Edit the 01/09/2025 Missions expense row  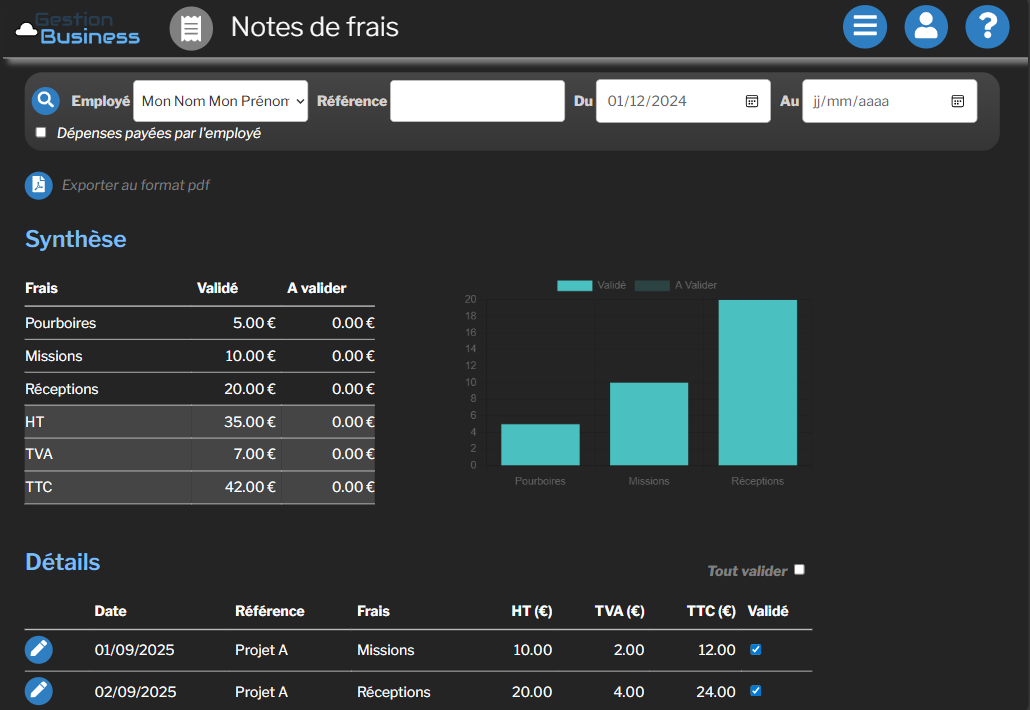tap(39, 650)
